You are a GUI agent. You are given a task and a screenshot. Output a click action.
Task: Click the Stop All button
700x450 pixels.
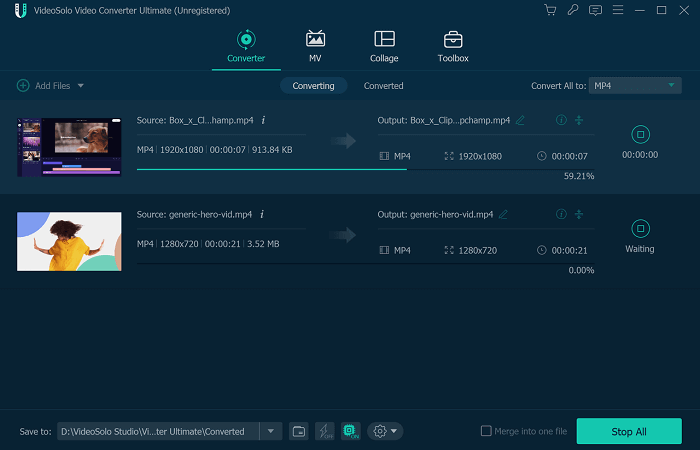(629, 431)
